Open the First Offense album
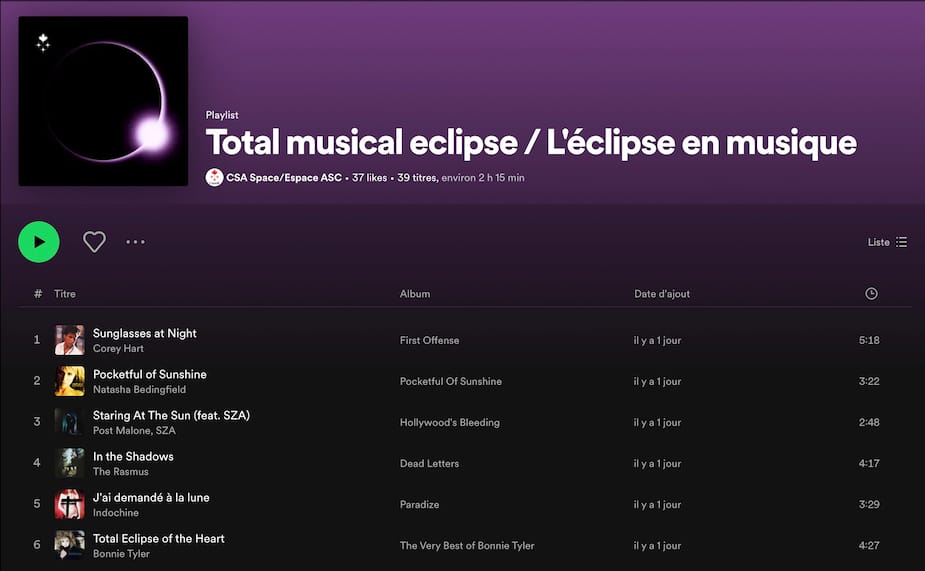Viewport: 925px width, 571px height. pos(429,340)
